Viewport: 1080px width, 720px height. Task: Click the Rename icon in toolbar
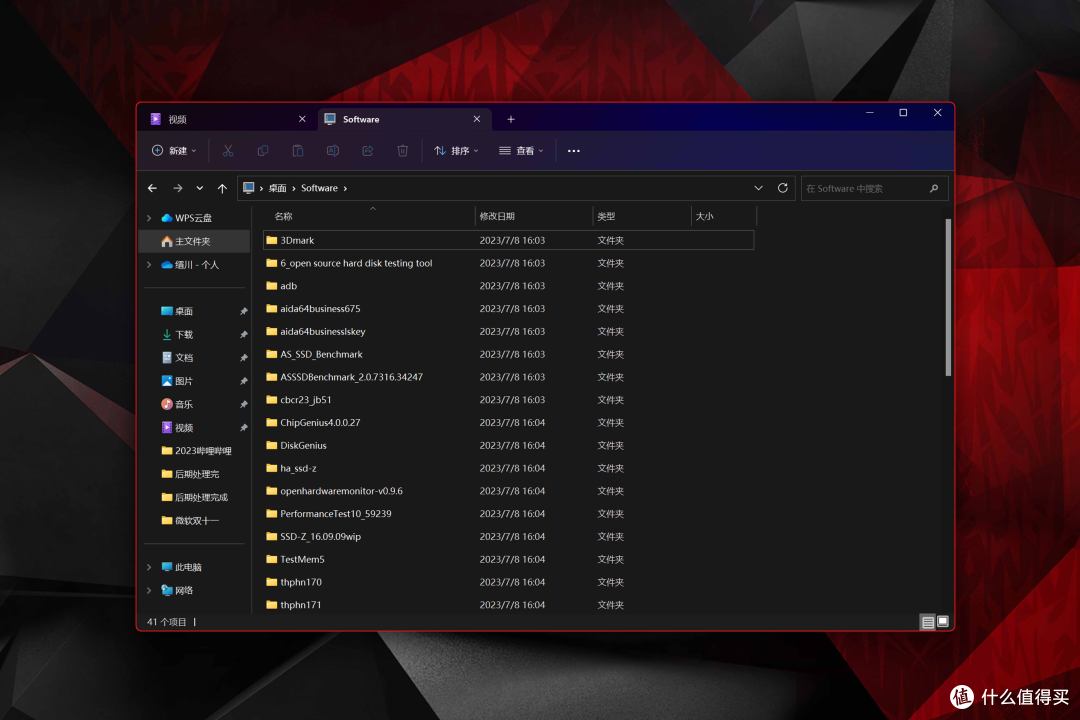[333, 151]
